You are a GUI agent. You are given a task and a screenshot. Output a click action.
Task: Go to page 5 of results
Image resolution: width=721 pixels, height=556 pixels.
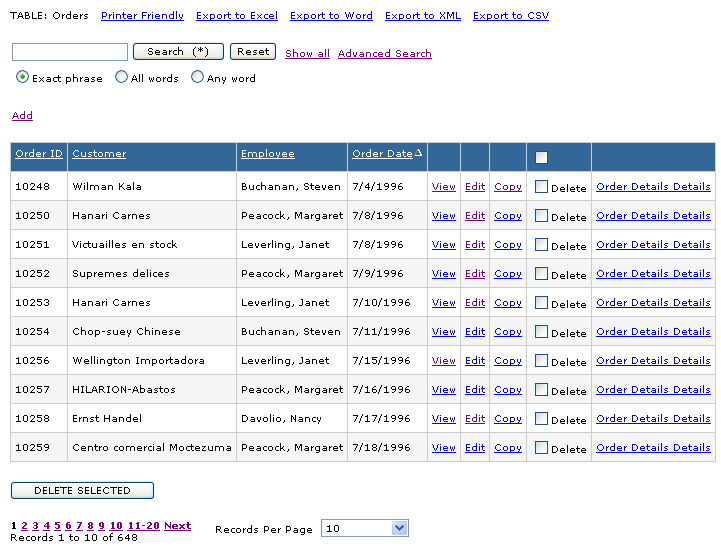(x=57, y=526)
